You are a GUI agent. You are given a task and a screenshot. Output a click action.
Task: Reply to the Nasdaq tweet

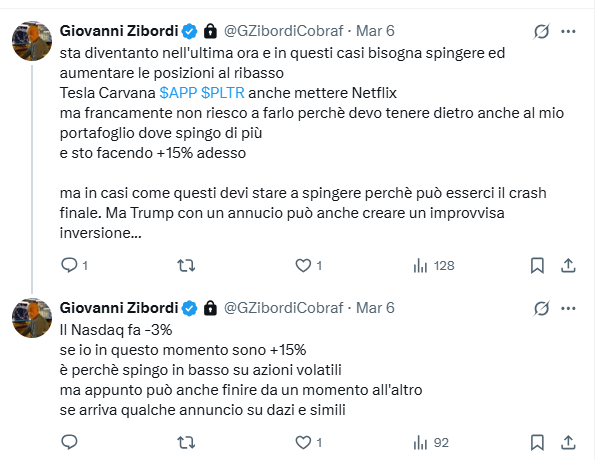click(69, 441)
